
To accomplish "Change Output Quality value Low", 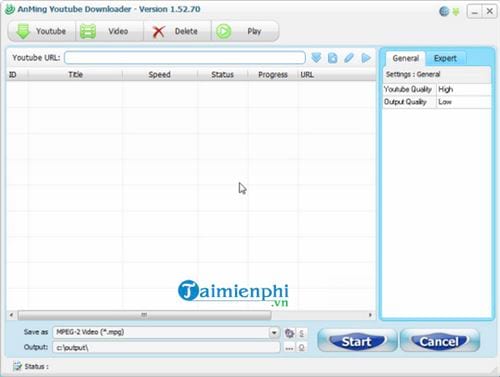I will coord(463,102).
